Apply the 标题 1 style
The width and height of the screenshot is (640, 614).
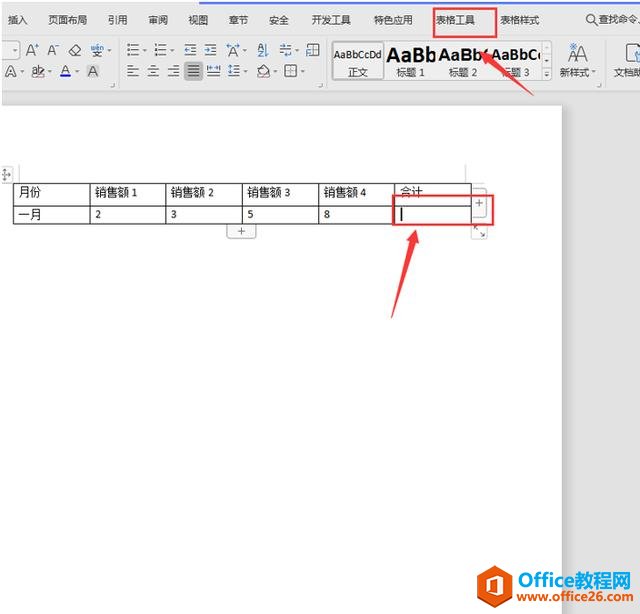click(411, 62)
